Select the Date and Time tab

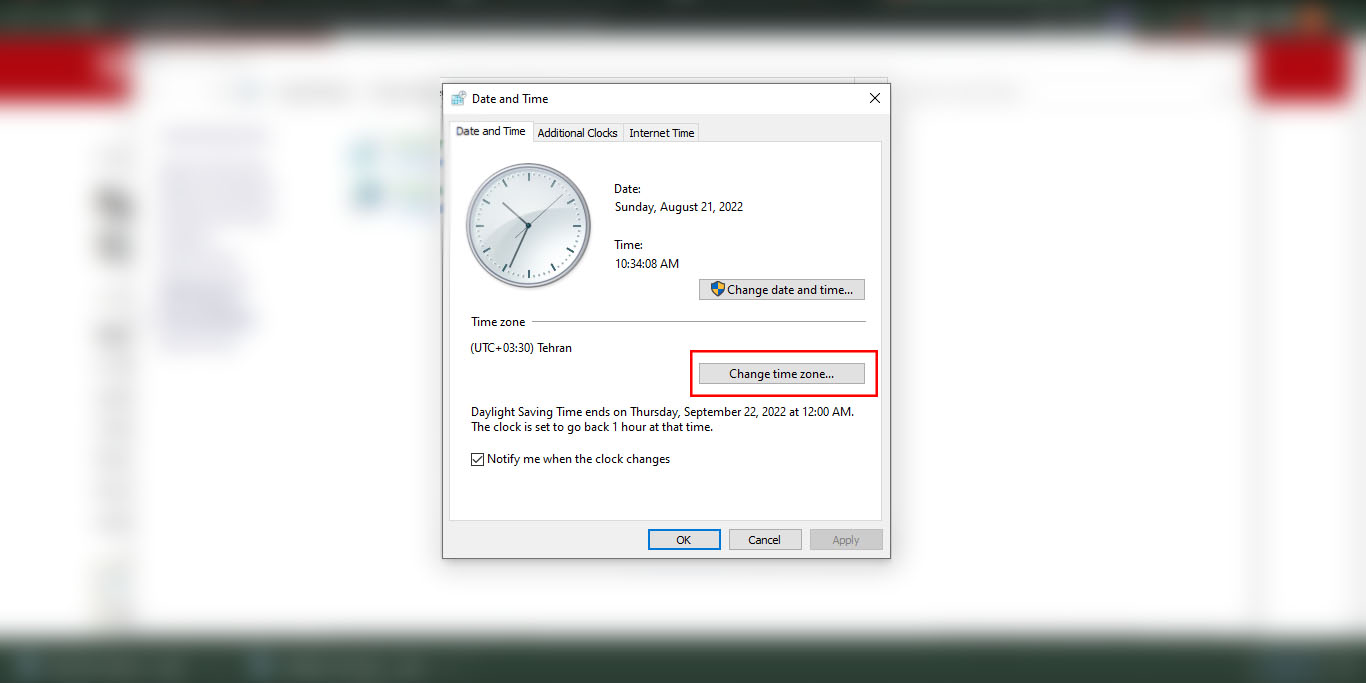490,131
